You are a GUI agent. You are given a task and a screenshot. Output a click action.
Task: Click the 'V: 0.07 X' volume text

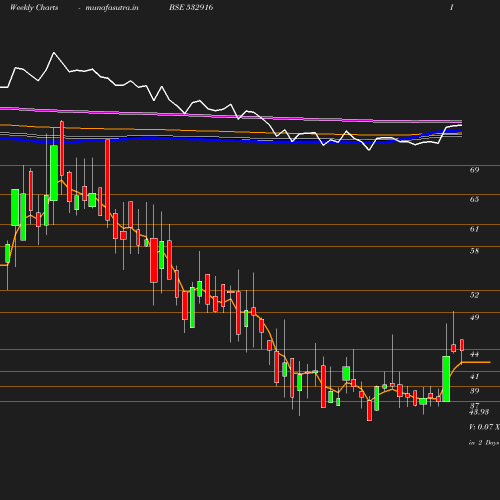coord(484,427)
